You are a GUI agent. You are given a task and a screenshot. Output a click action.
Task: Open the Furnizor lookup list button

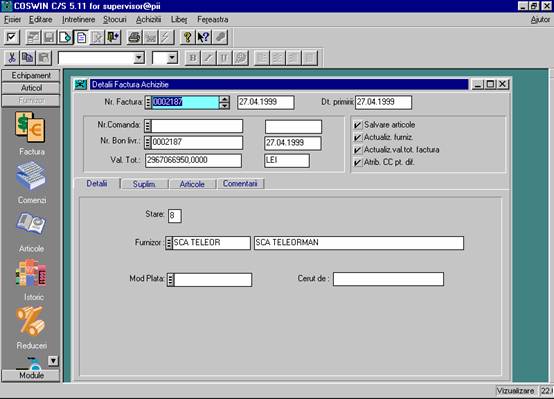[169, 243]
